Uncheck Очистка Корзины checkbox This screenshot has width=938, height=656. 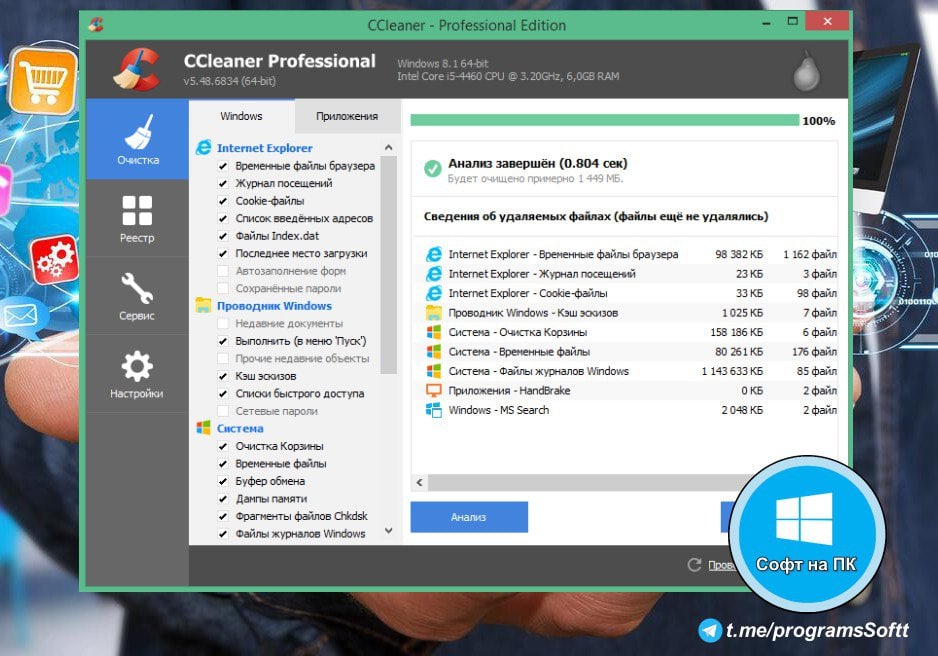pyautogui.click(x=223, y=446)
